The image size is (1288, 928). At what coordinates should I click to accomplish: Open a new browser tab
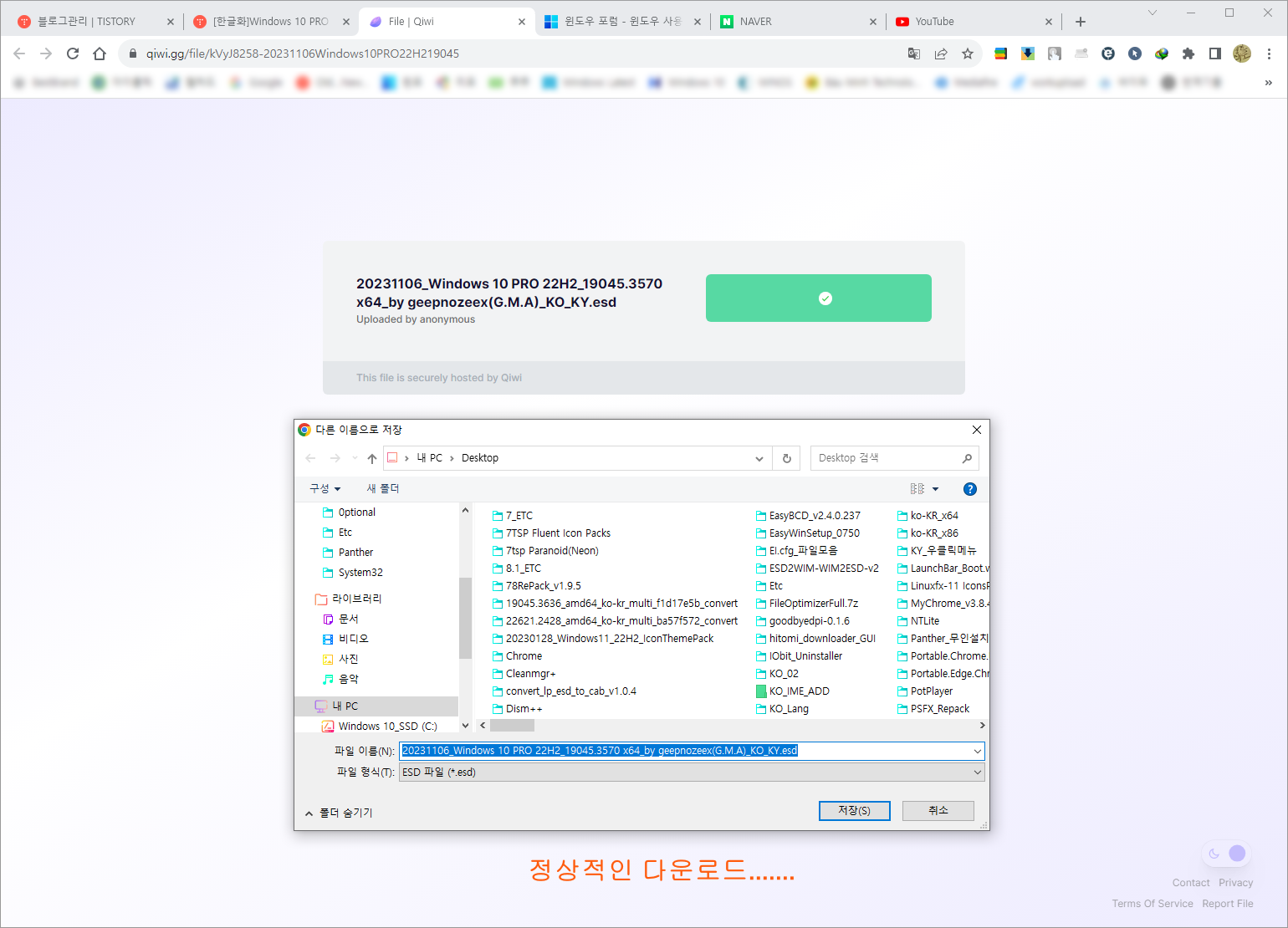coord(1081,22)
